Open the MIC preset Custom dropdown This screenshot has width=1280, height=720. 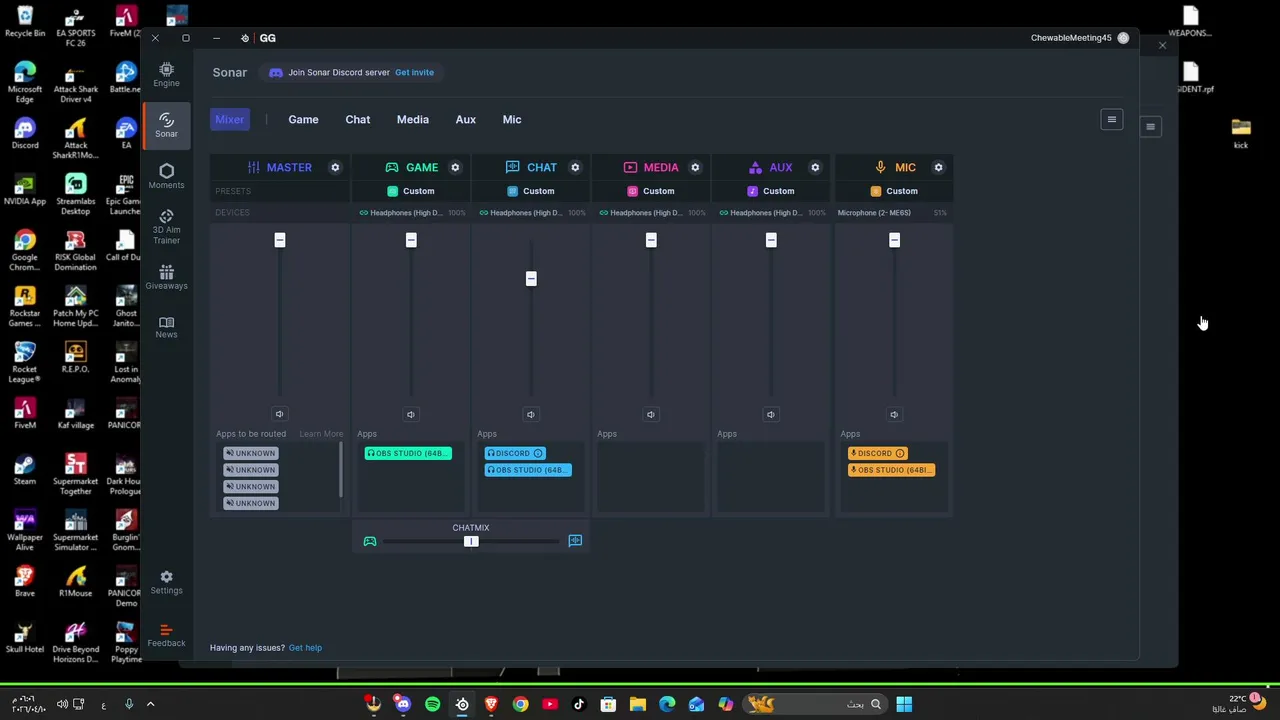[x=894, y=191]
